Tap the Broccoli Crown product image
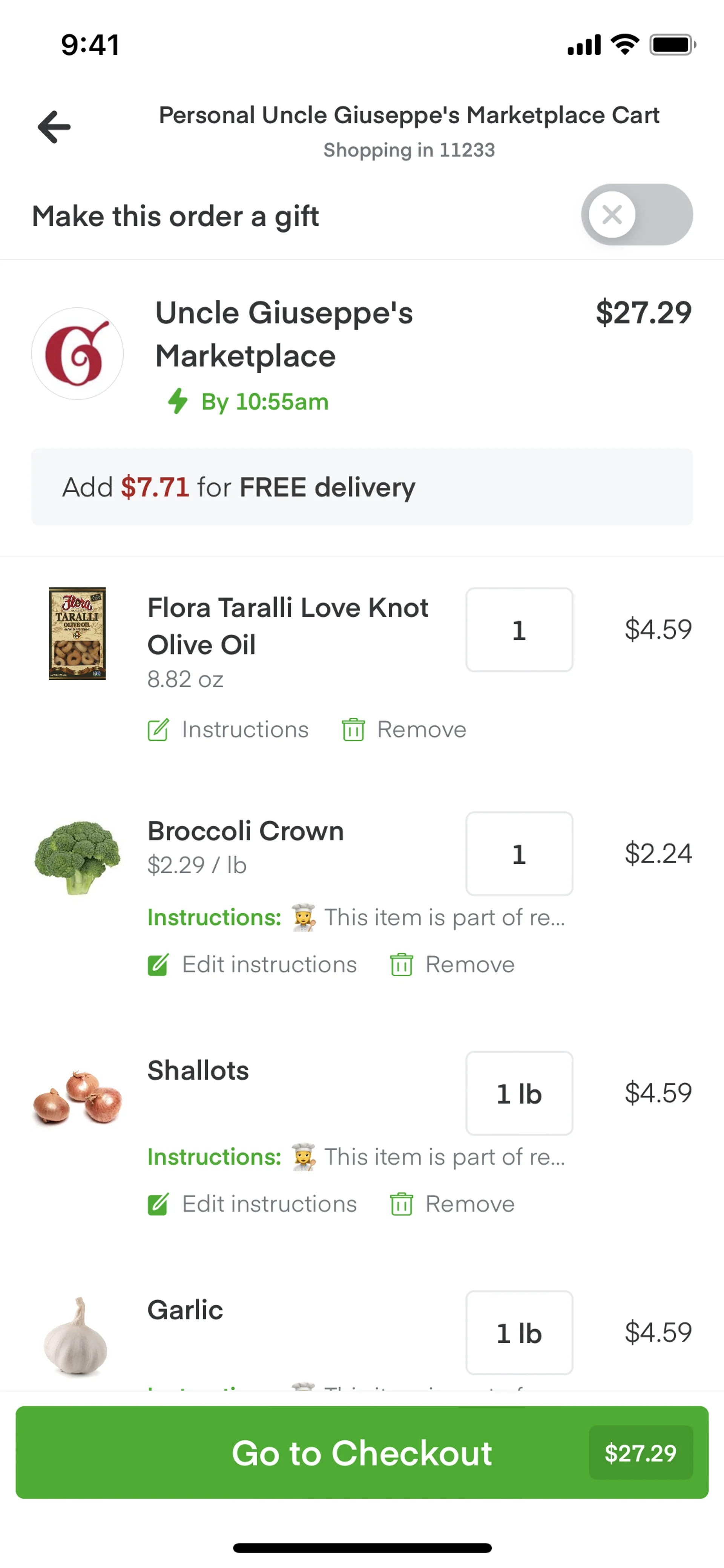The height and width of the screenshot is (1568, 724). 77,857
